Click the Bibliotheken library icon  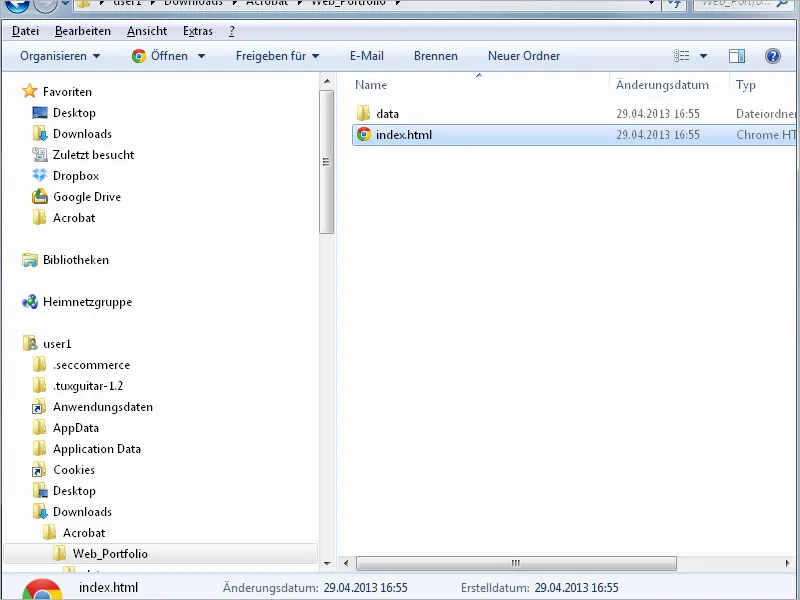(30, 260)
